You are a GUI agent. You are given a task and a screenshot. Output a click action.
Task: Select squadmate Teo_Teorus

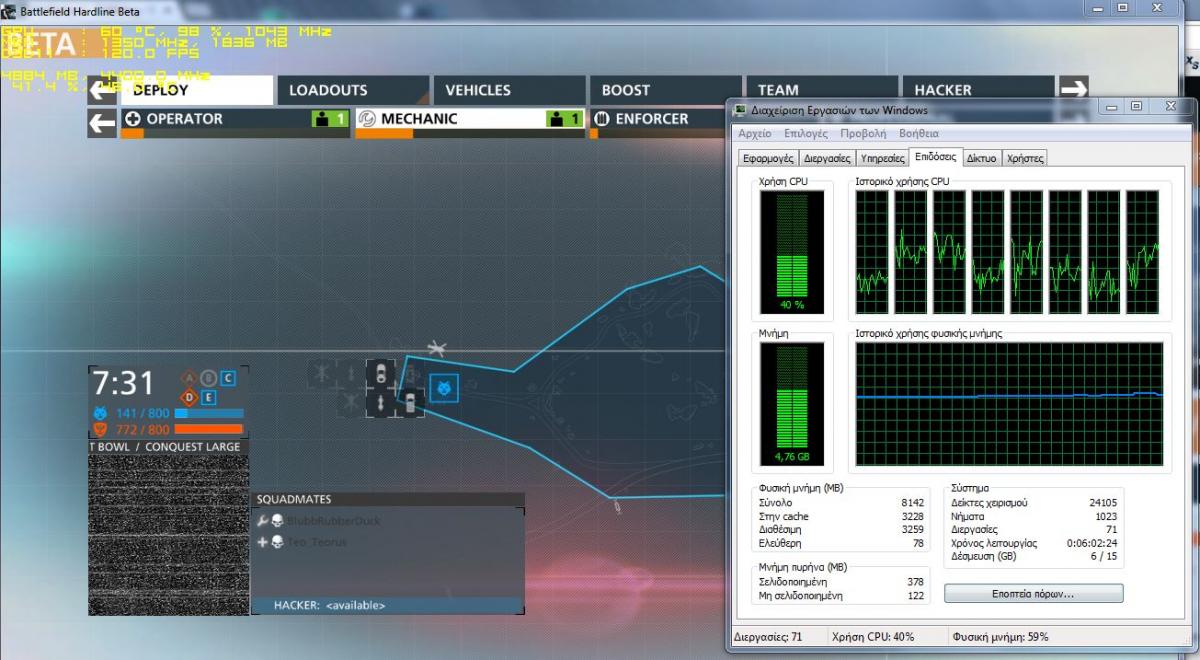(x=318, y=542)
